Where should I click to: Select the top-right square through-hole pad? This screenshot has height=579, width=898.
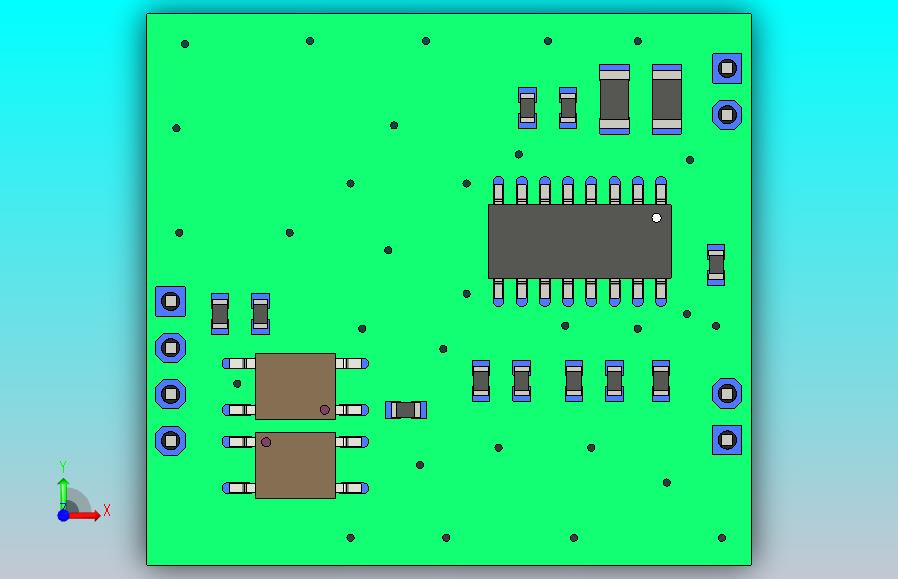tap(727, 69)
